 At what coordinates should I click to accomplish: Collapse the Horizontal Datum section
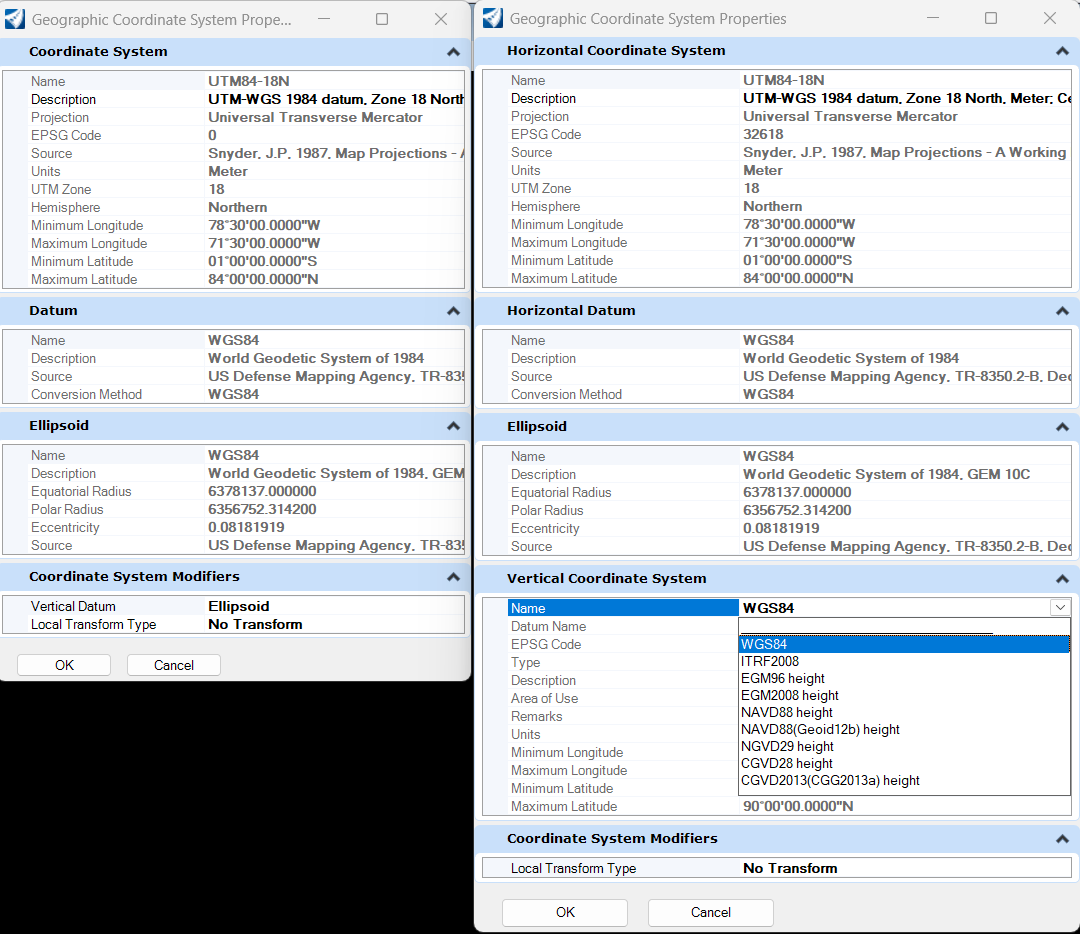1062,311
